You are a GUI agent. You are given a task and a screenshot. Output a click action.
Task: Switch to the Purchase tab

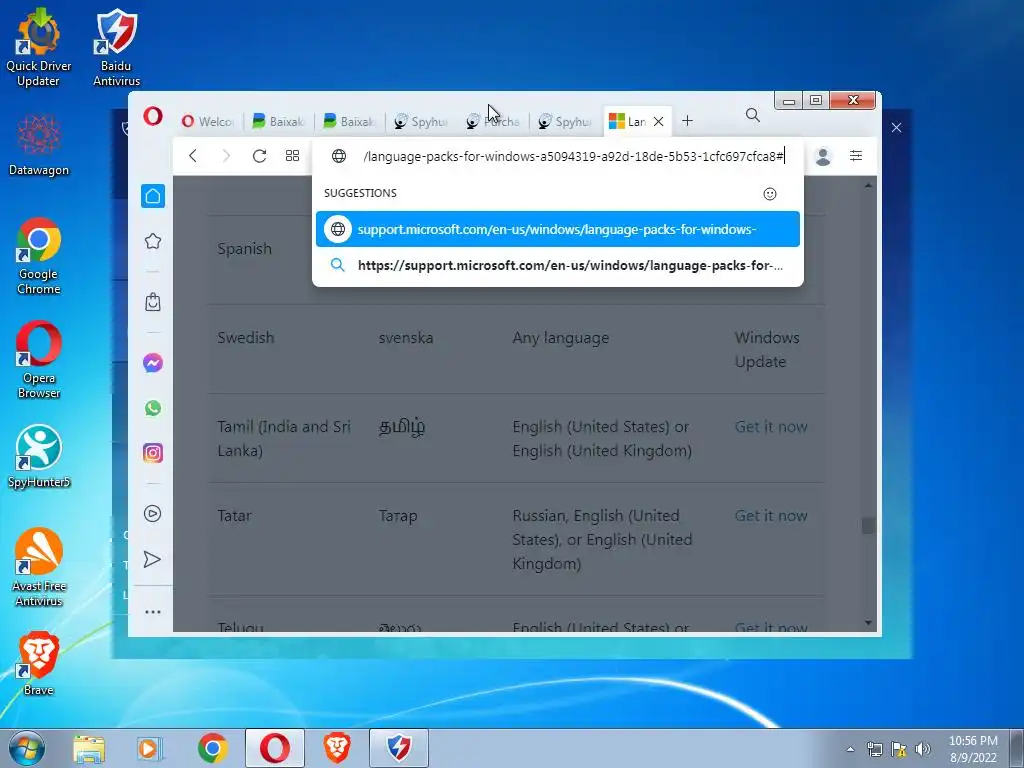[493, 121]
